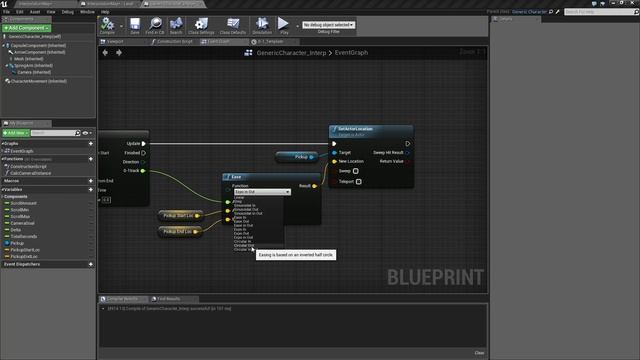Click the Update execution pin on the timeline node
This screenshot has width=640, height=360.
144,144
